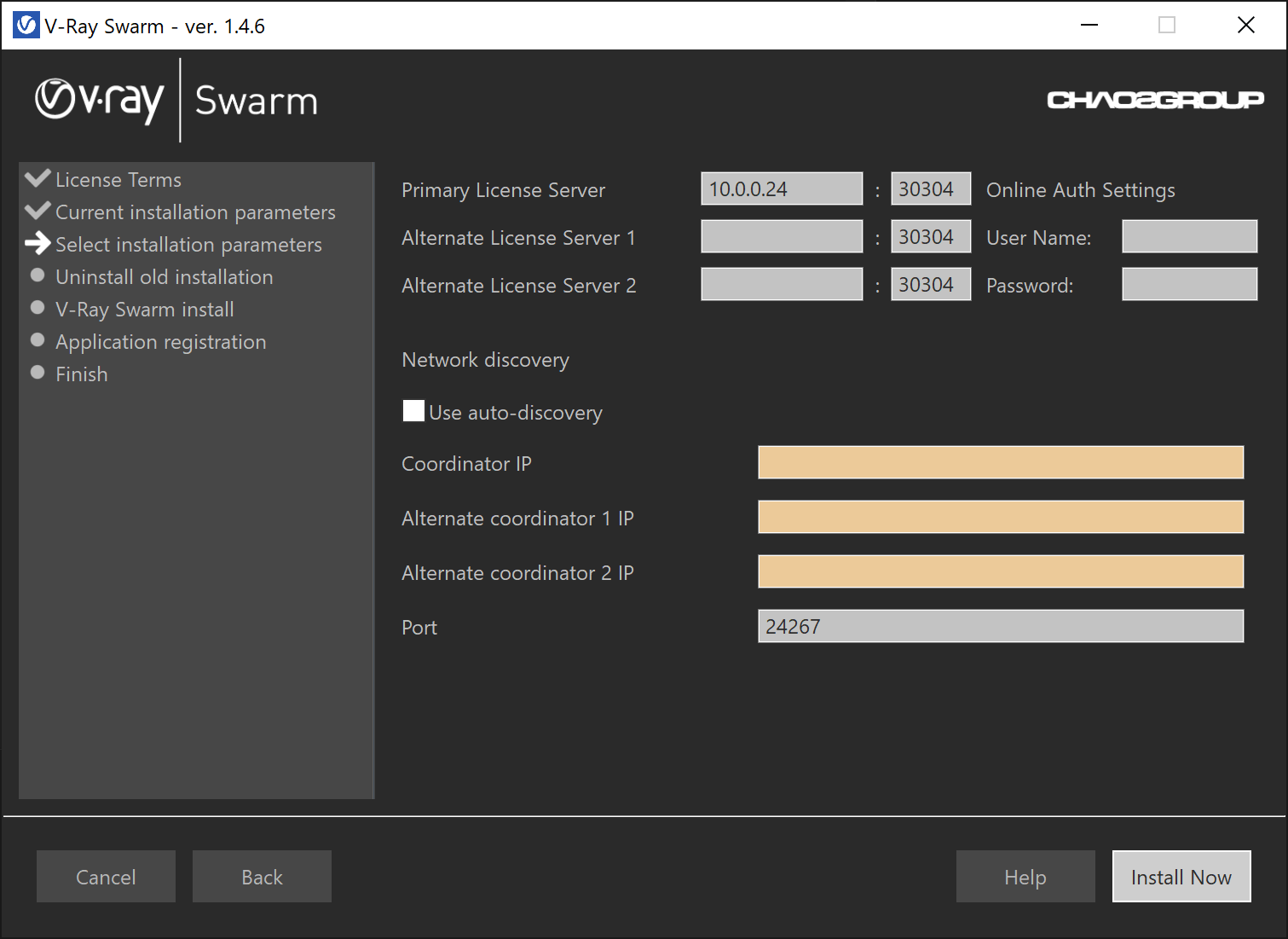Click the Port field showing 24267

pos(1001,626)
